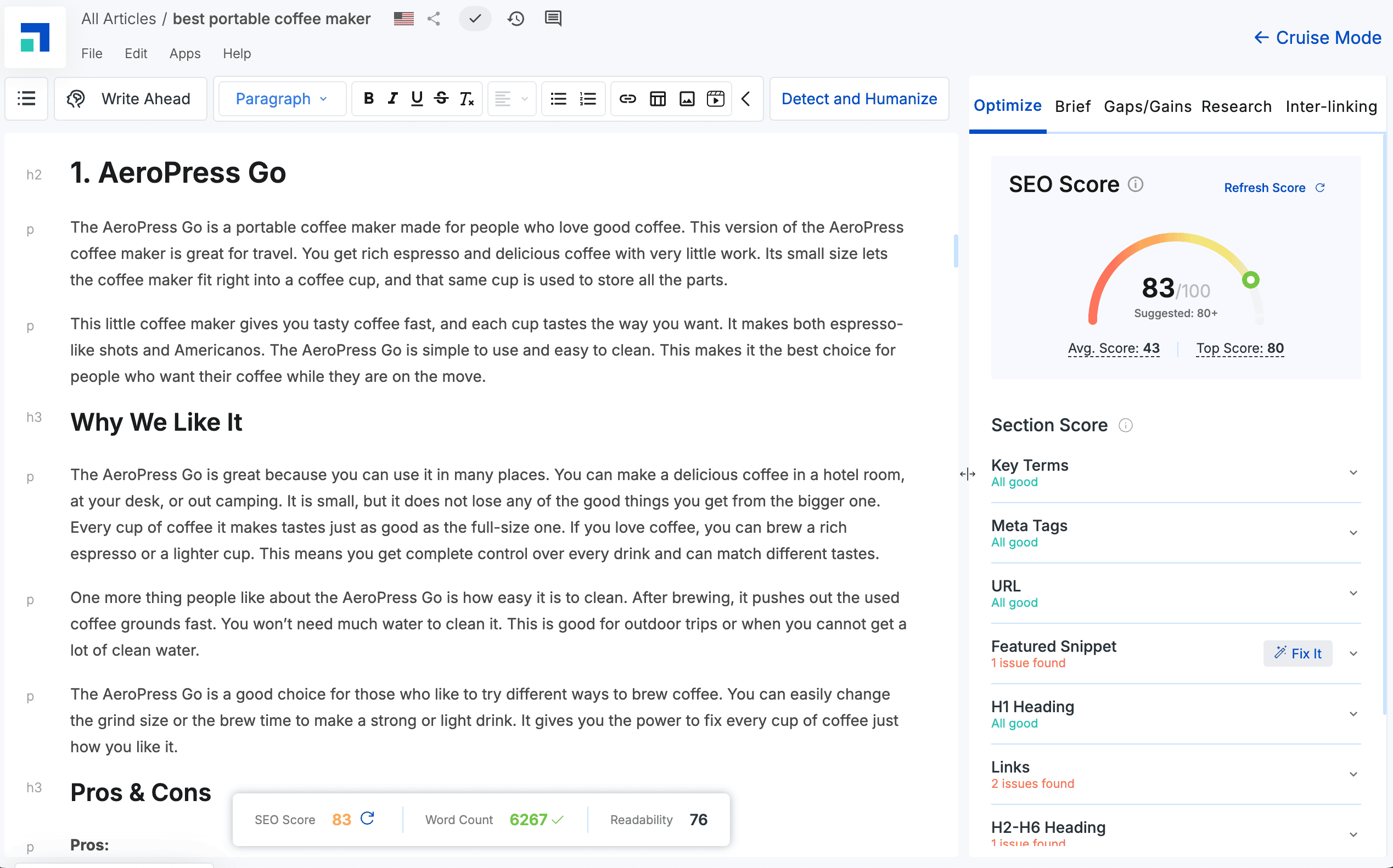This screenshot has width=1393, height=868.
Task: Click the Scalenut logo icon
Action: 35,37
